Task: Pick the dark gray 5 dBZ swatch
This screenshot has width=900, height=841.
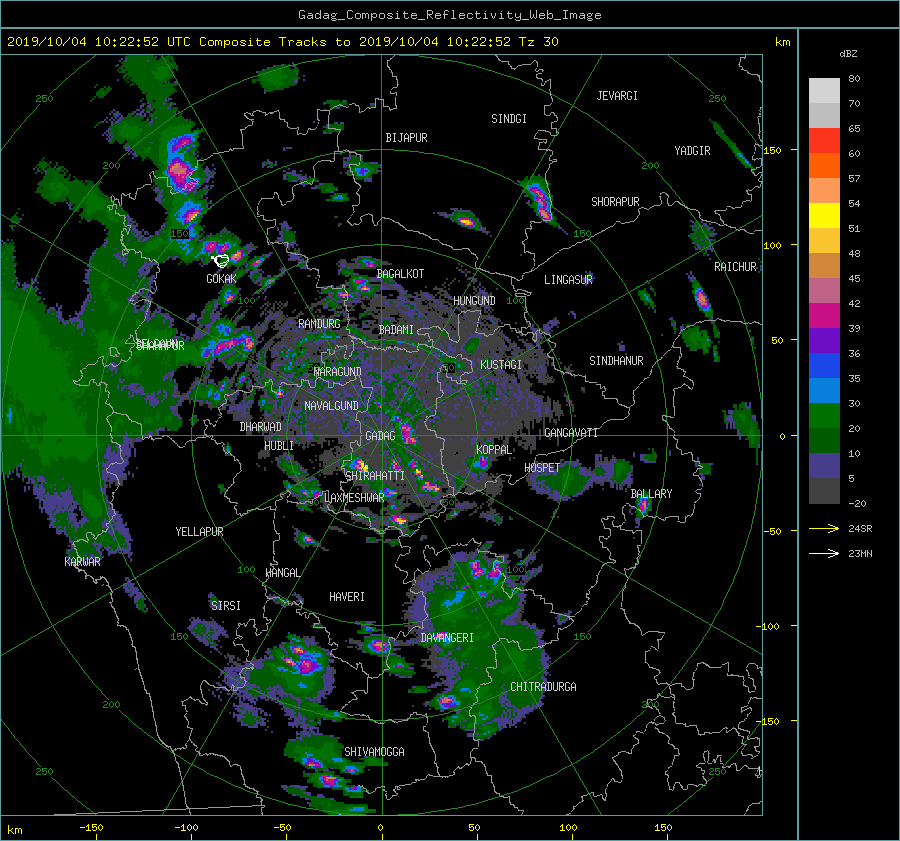Action: [x=824, y=490]
